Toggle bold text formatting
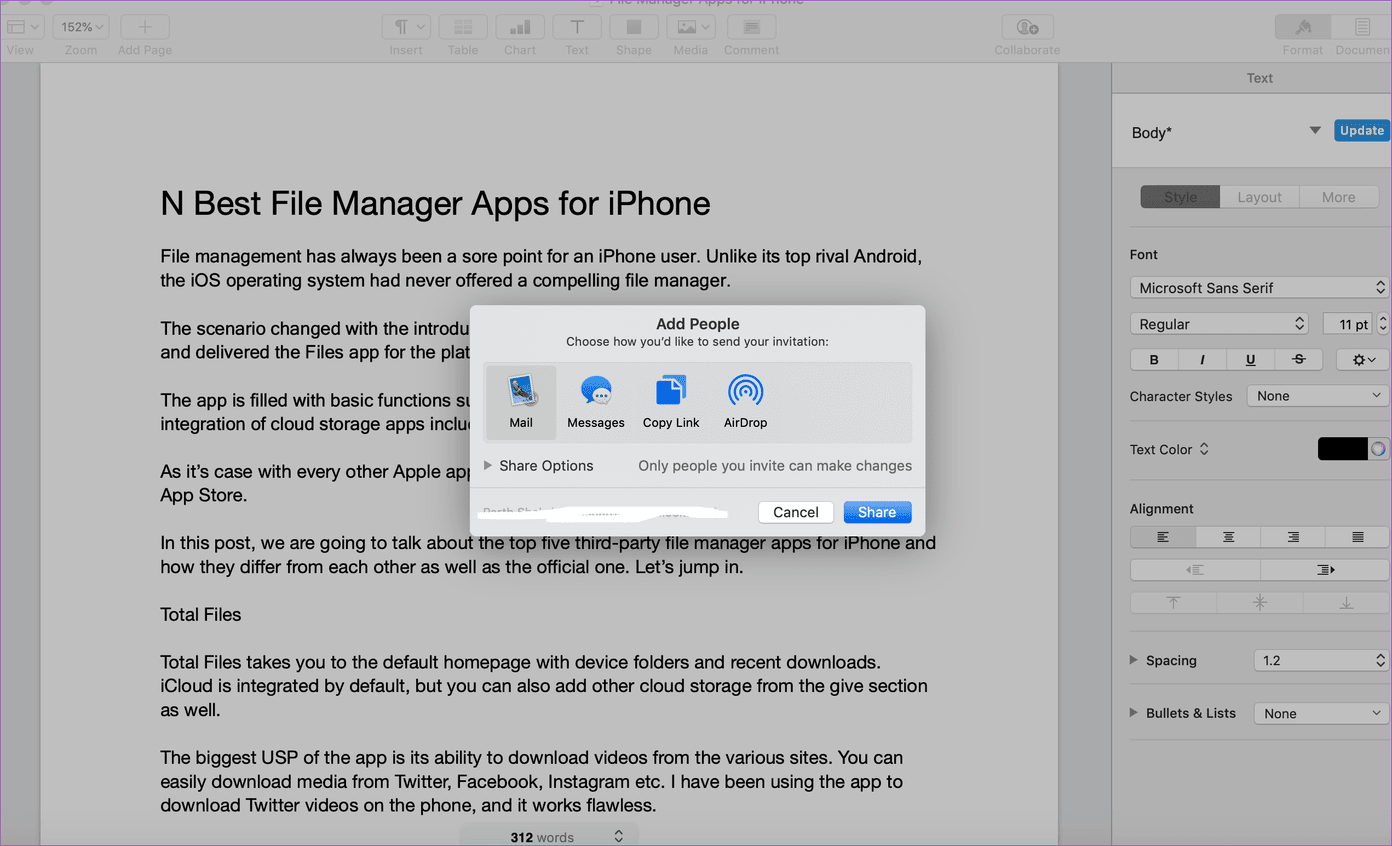 pyautogui.click(x=1154, y=360)
